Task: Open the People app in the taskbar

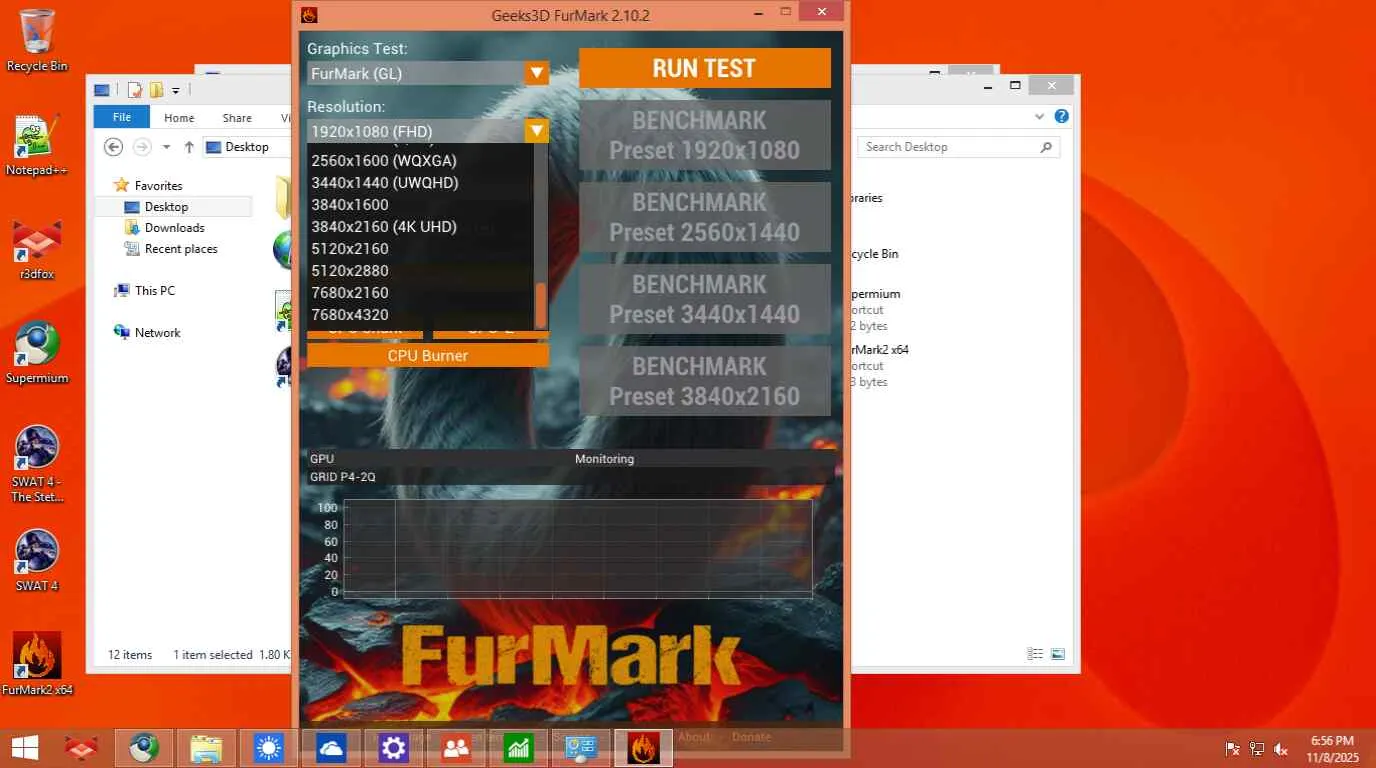Action: pyautogui.click(x=456, y=748)
